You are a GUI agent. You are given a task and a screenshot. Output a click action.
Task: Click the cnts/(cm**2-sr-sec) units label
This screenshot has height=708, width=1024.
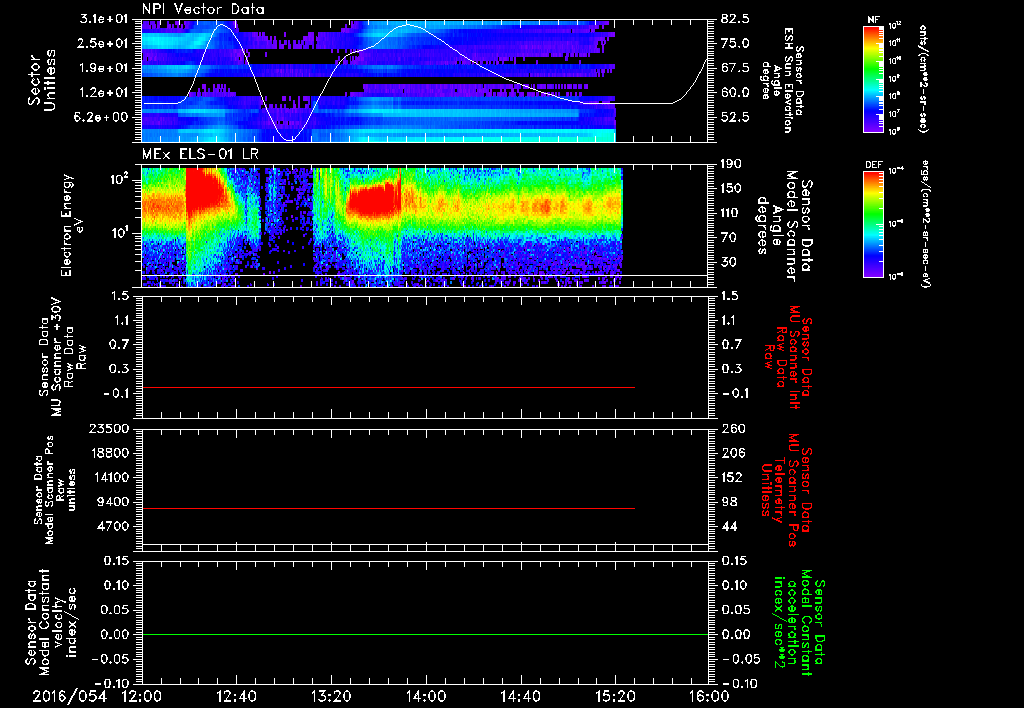(x=923, y=78)
